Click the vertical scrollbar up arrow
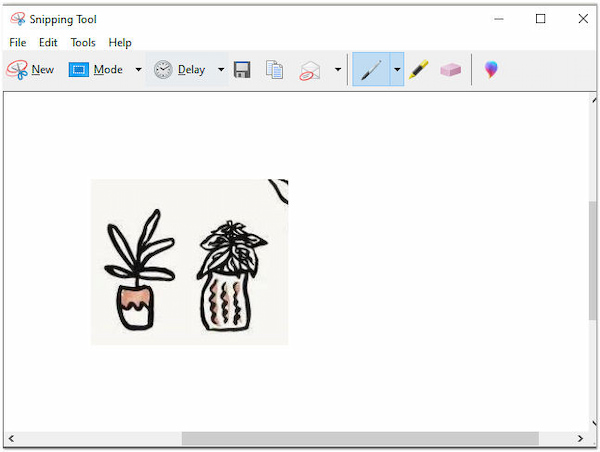This screenshot has width=600, height=452. [593, 100]
